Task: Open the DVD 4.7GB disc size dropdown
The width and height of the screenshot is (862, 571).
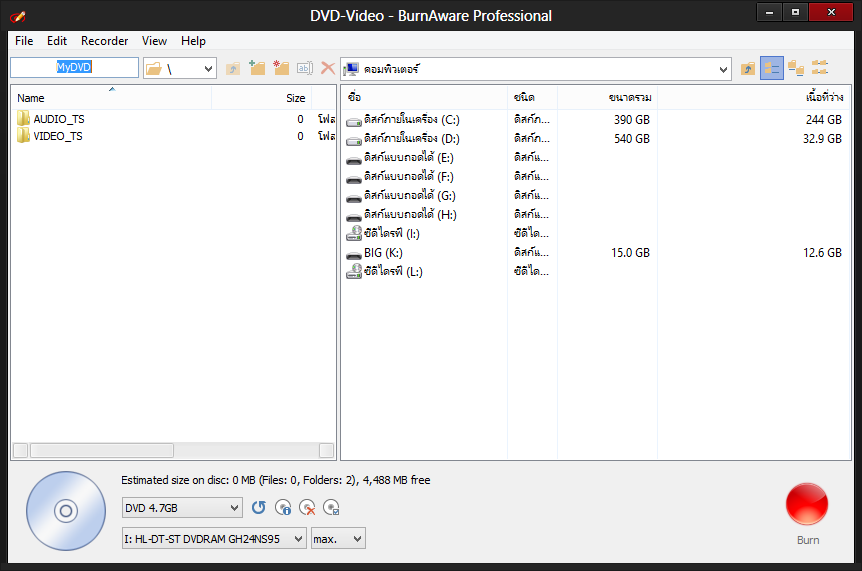Action: [182, 508]
